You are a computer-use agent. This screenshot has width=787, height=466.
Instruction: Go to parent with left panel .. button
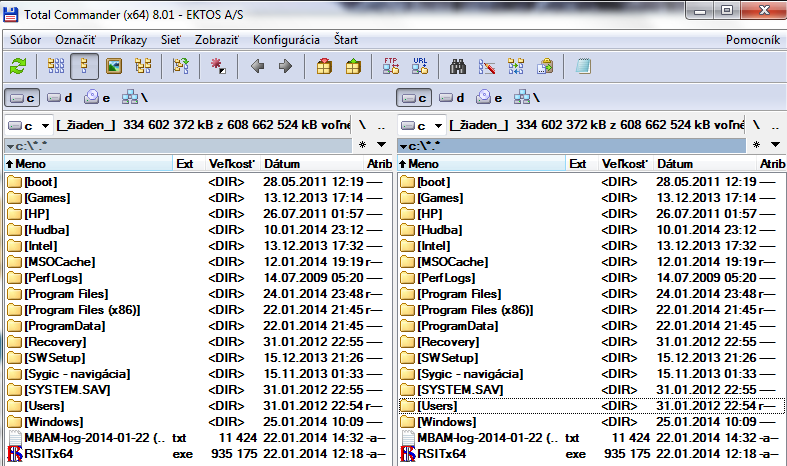click(x=381, y=126)
